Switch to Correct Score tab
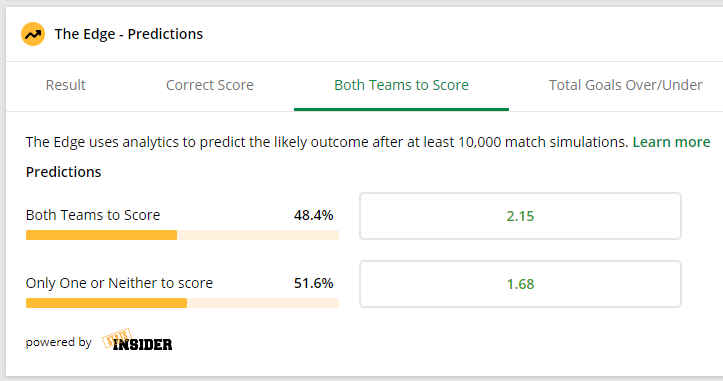Screen dimensions: 723x381 [210, 85]
